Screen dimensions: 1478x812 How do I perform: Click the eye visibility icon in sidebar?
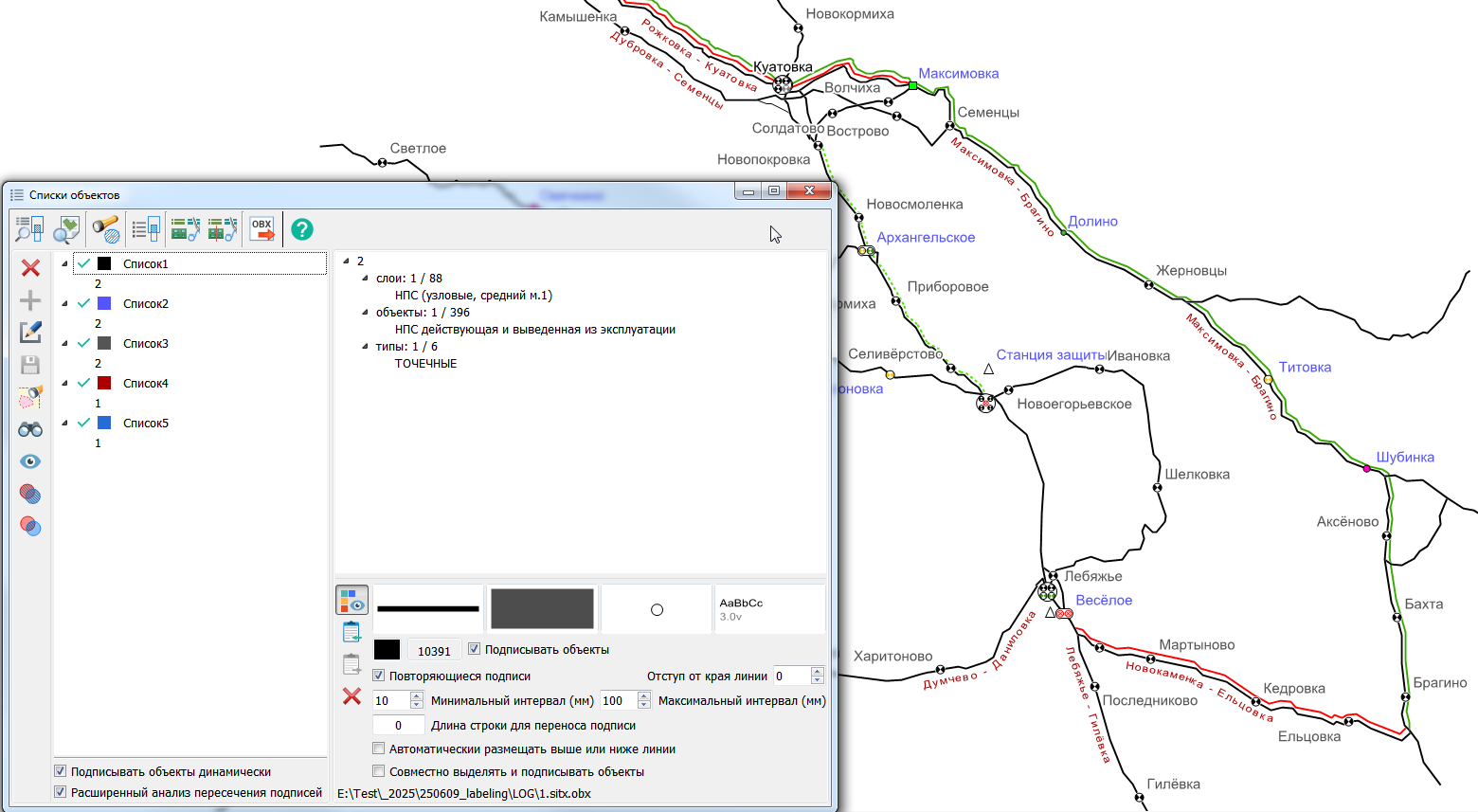coord(30,461)
